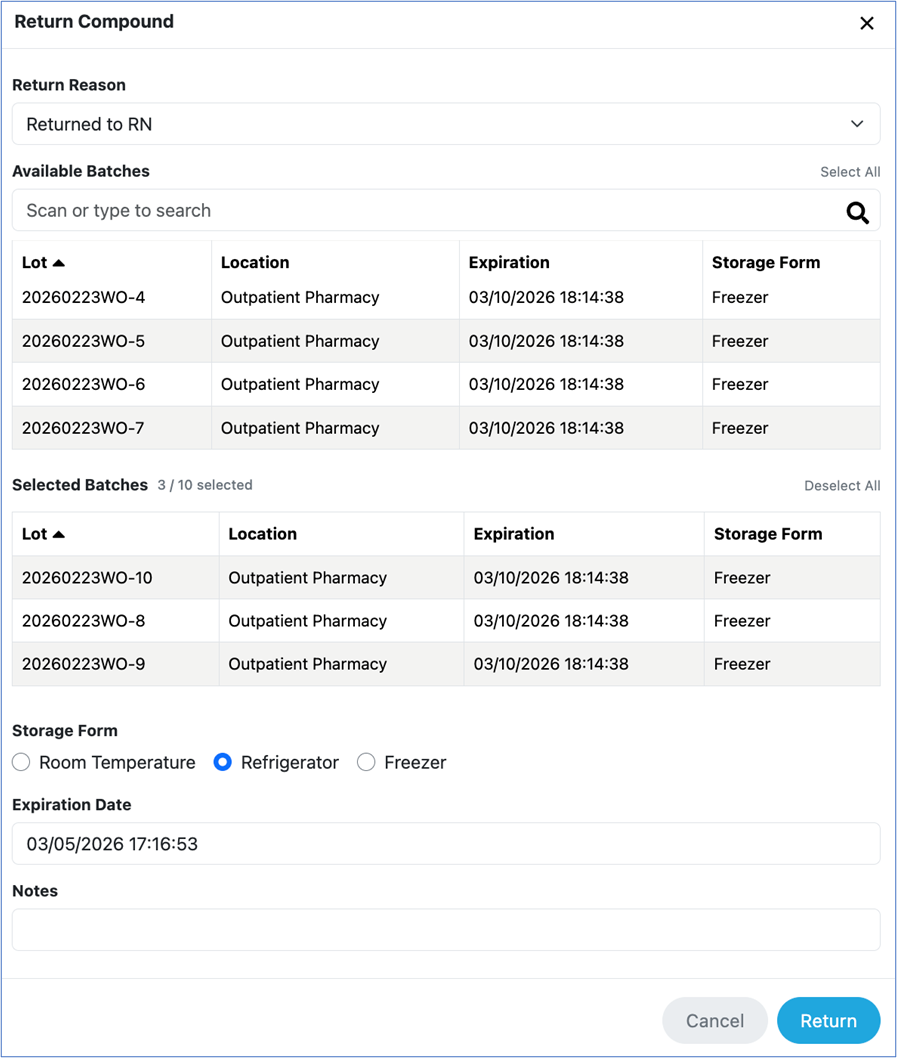Click Expiration header in Available Batches
The width and height of the screenshot is (897, 1058).
(509, 263)
